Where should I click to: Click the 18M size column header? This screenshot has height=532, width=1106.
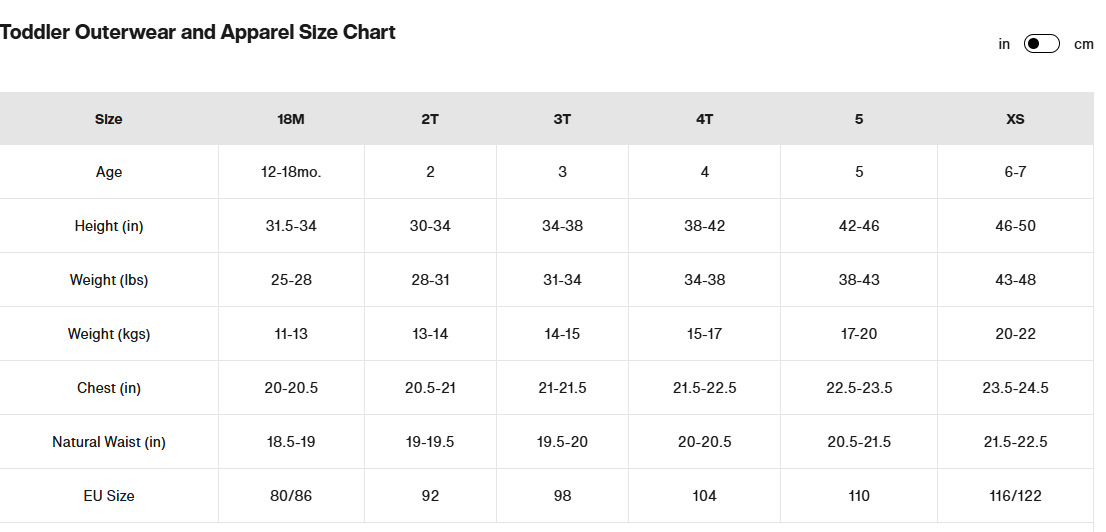291,119
